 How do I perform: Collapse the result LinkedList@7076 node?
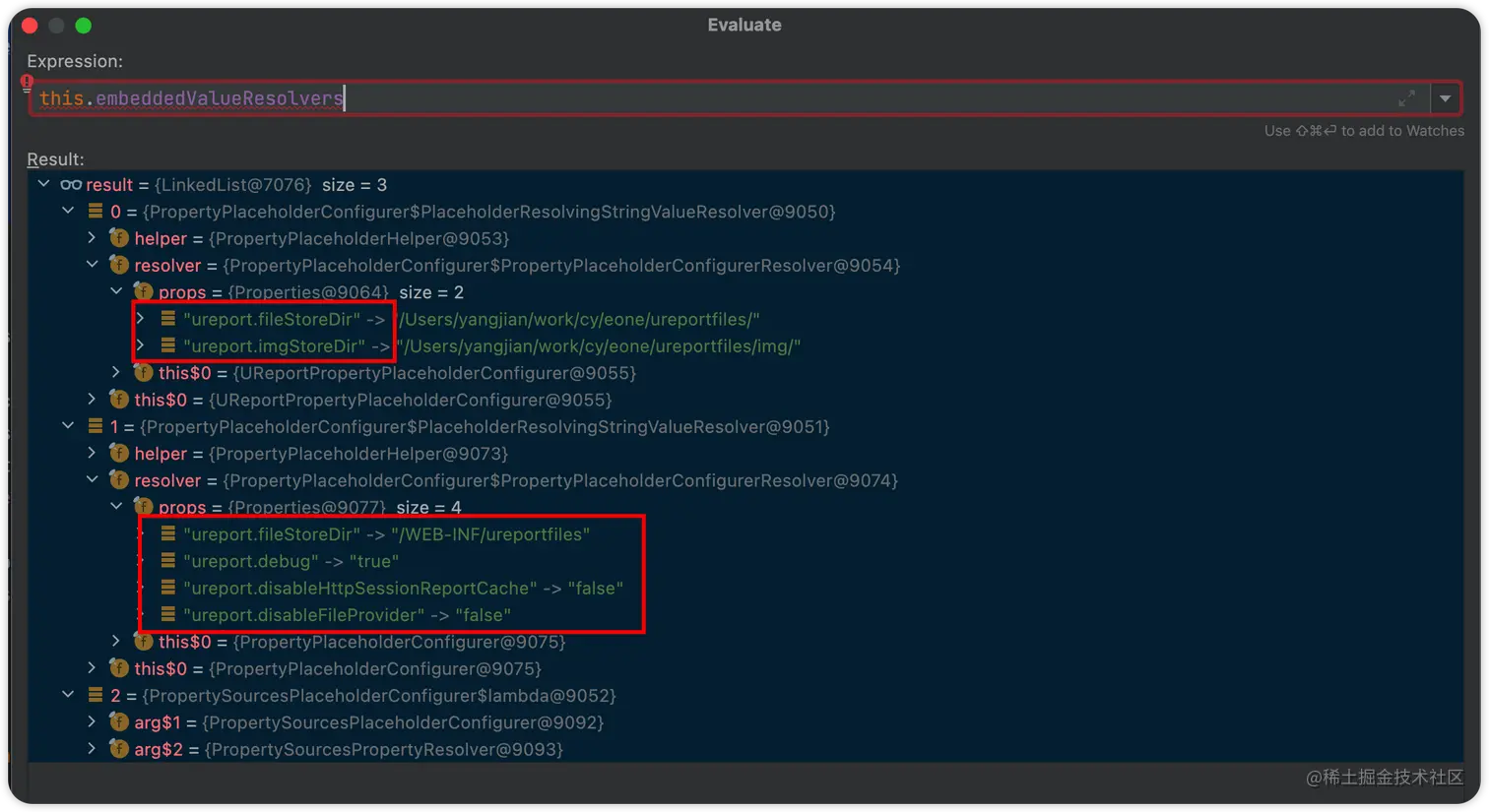tap(43, 184)
